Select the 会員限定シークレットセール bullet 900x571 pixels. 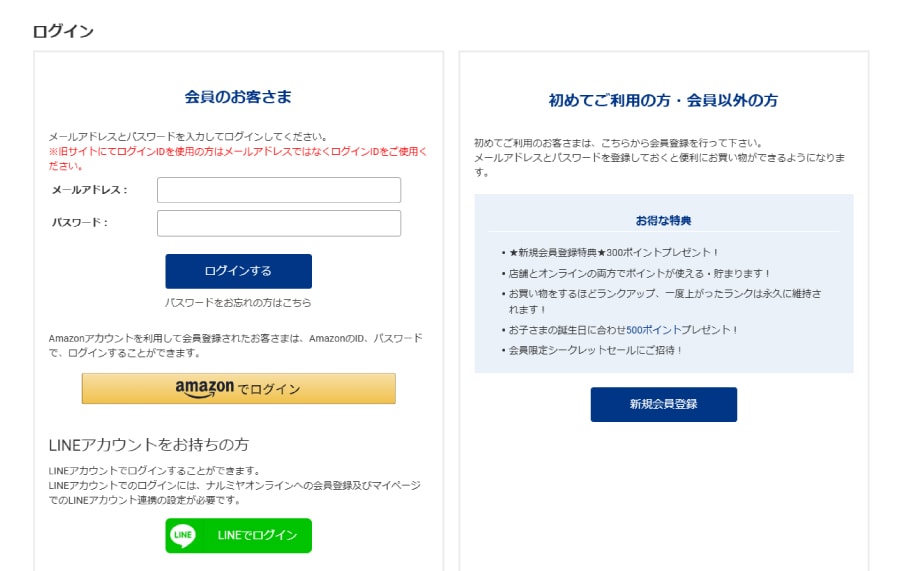tap(595, 350)
